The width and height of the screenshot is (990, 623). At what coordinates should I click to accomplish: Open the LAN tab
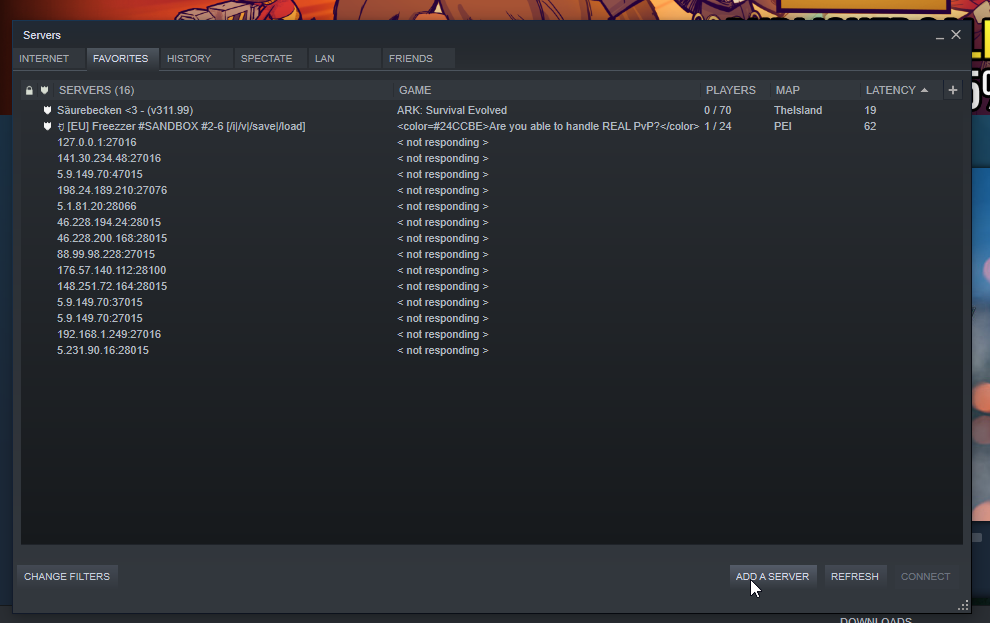click(x=325, y=59)
